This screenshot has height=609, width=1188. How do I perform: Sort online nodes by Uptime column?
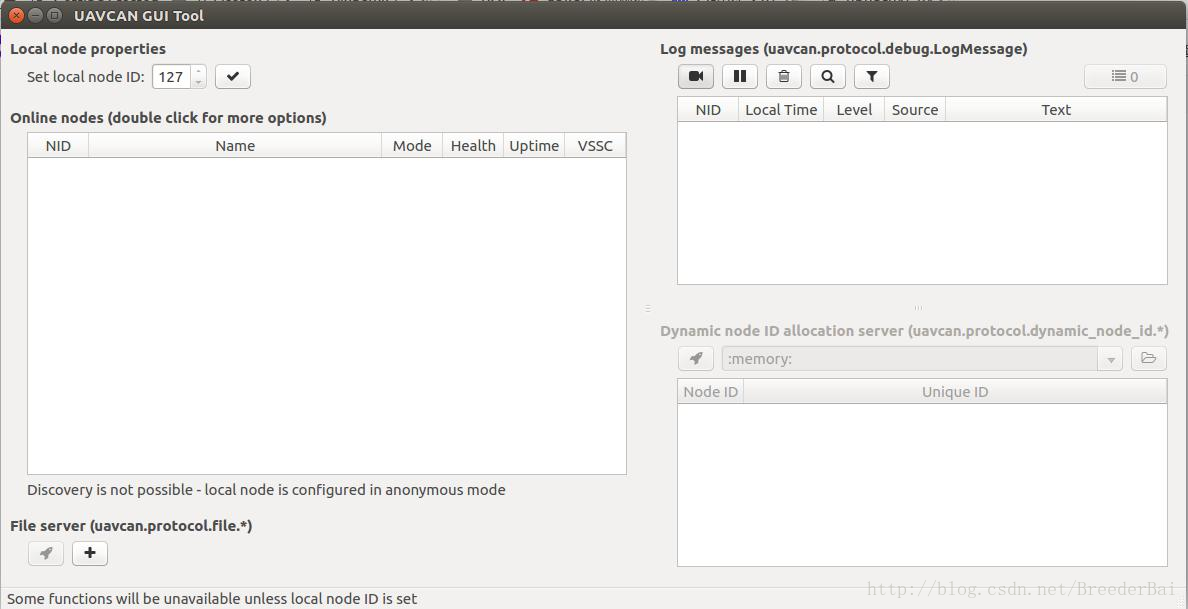(x=534, y=145)
